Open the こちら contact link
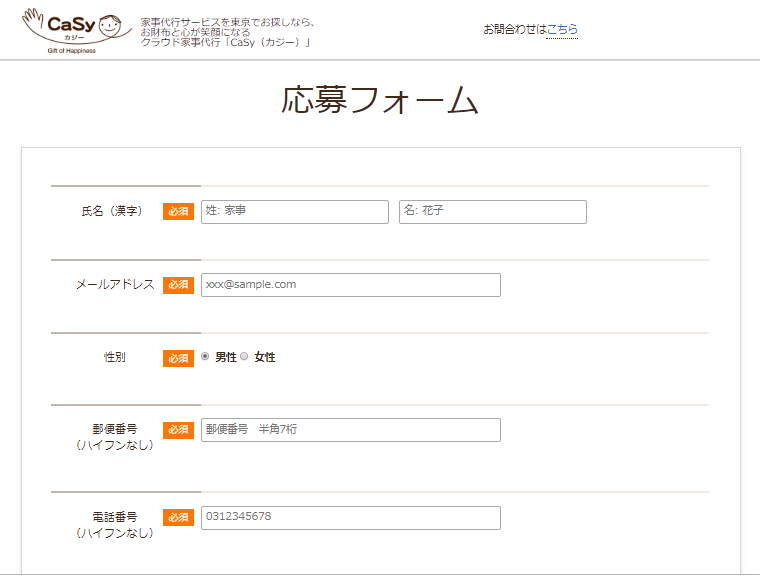This screenshot has width=760, height=577. click(562, 30)
